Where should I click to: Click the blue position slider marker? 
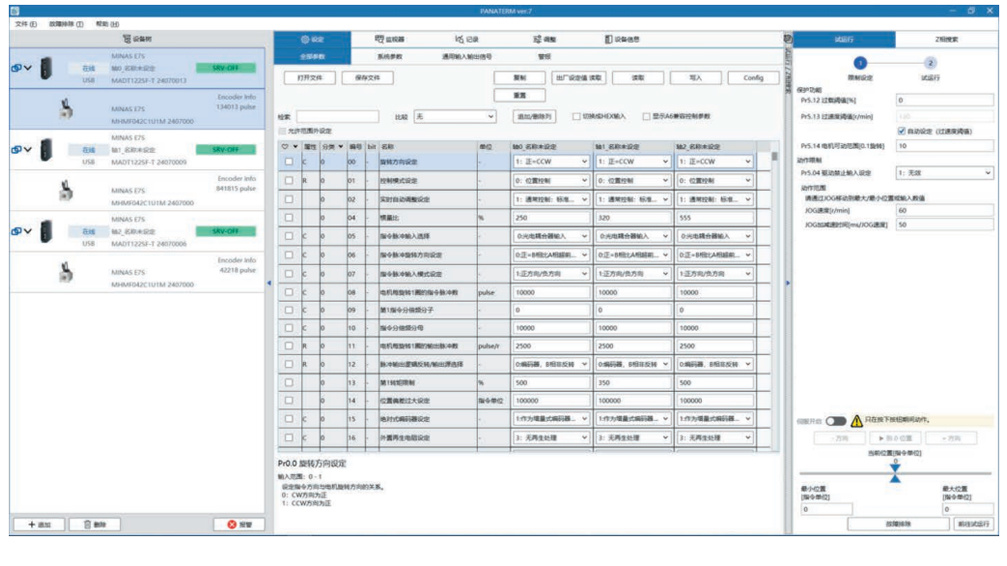click(895, 473)
